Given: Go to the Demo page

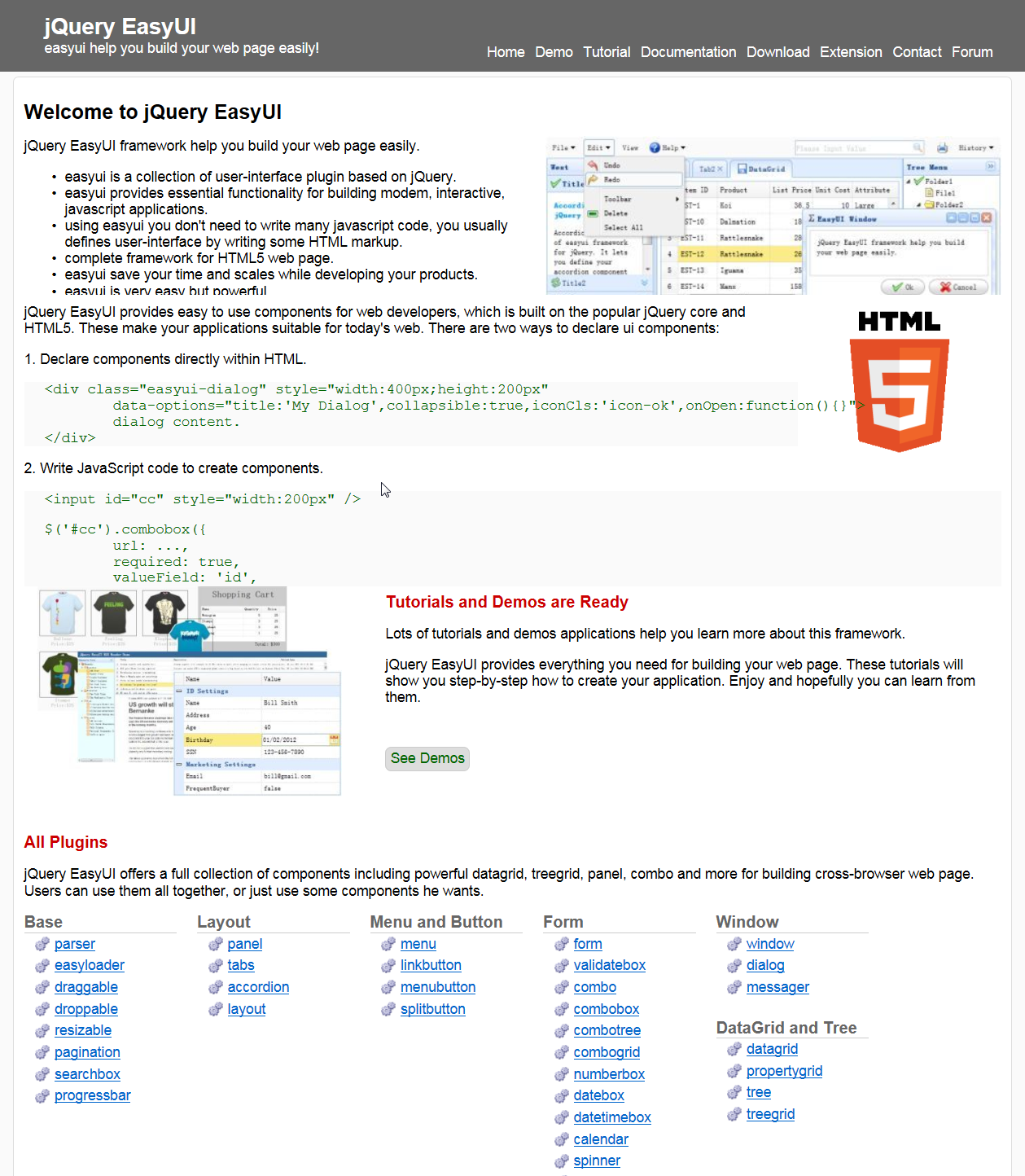Looking at the screenshot, I should click(554, 52).
